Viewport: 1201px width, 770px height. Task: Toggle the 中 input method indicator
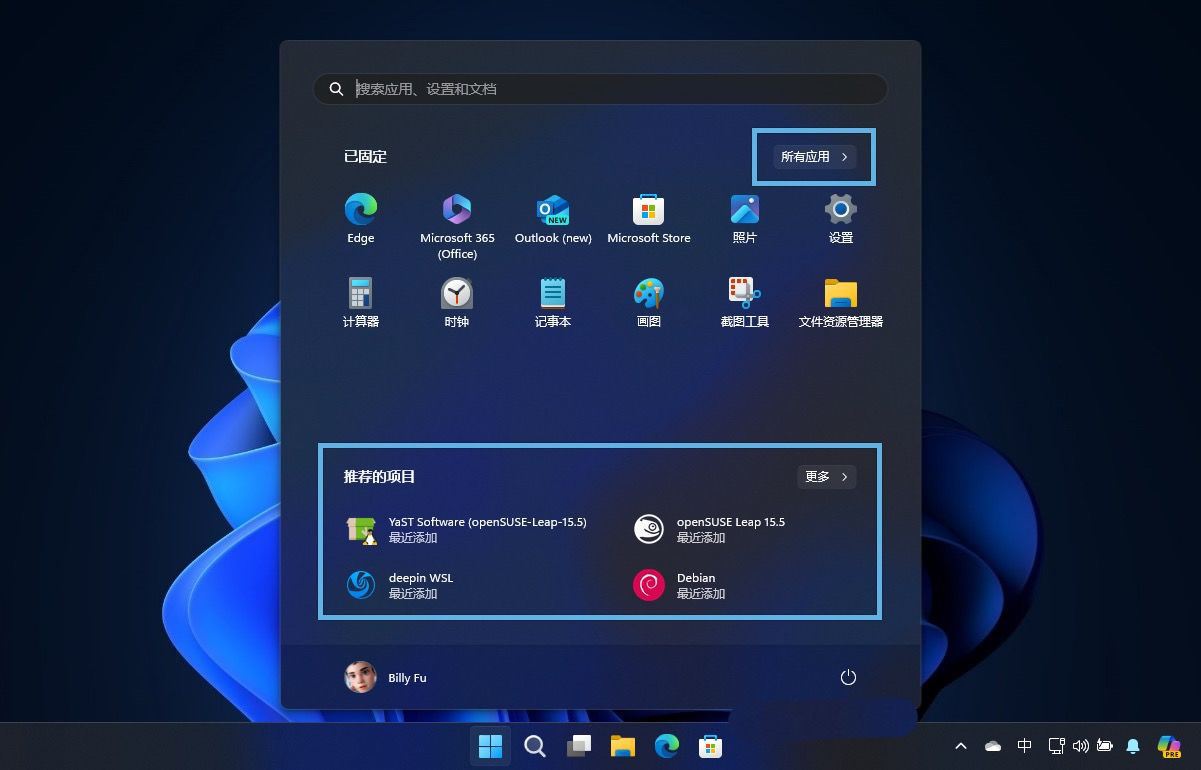1024,746
